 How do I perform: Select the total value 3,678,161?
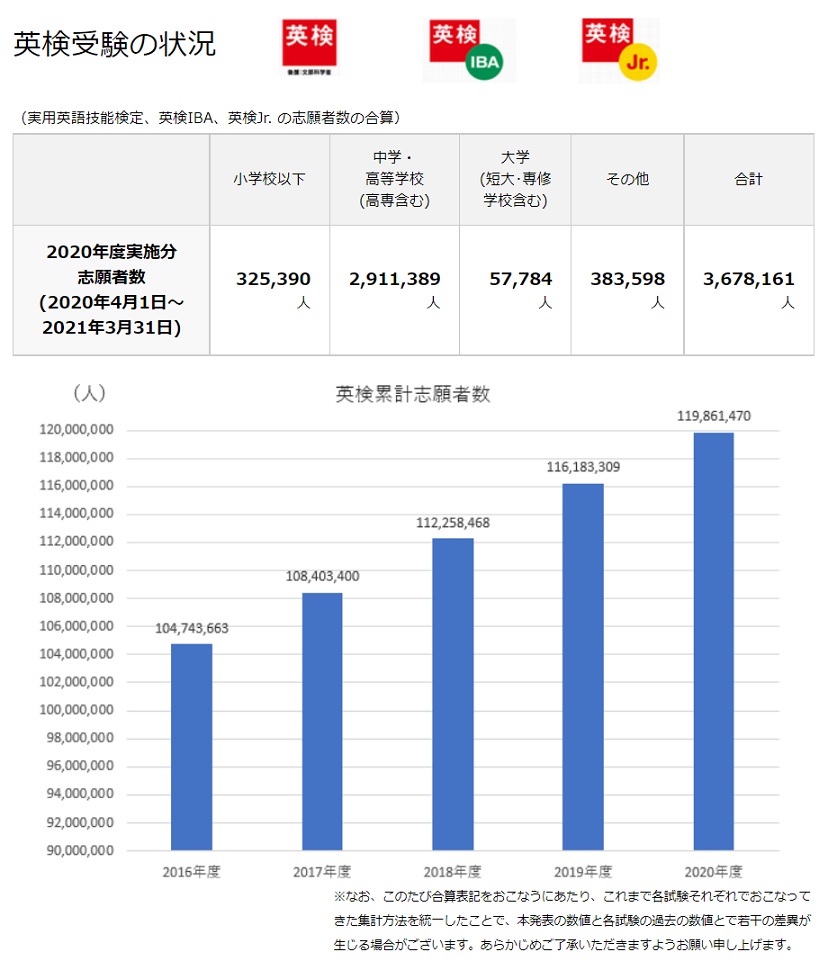749,279
